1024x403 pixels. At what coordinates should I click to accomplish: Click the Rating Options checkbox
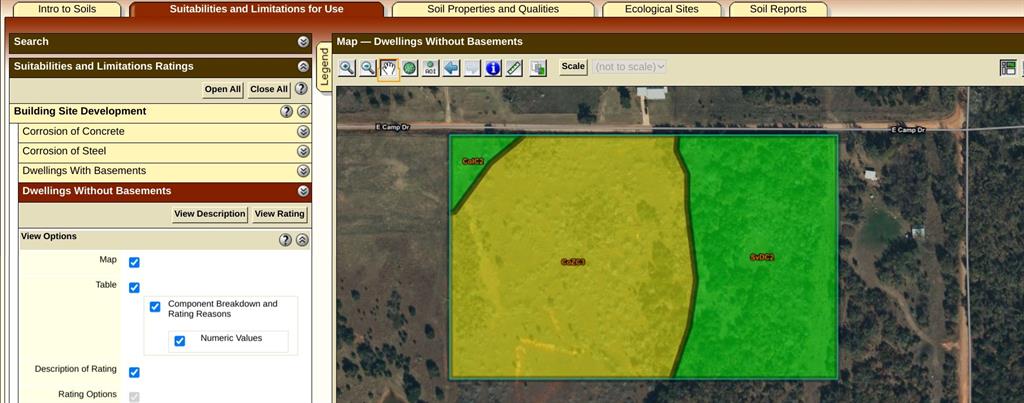[134, 396]
